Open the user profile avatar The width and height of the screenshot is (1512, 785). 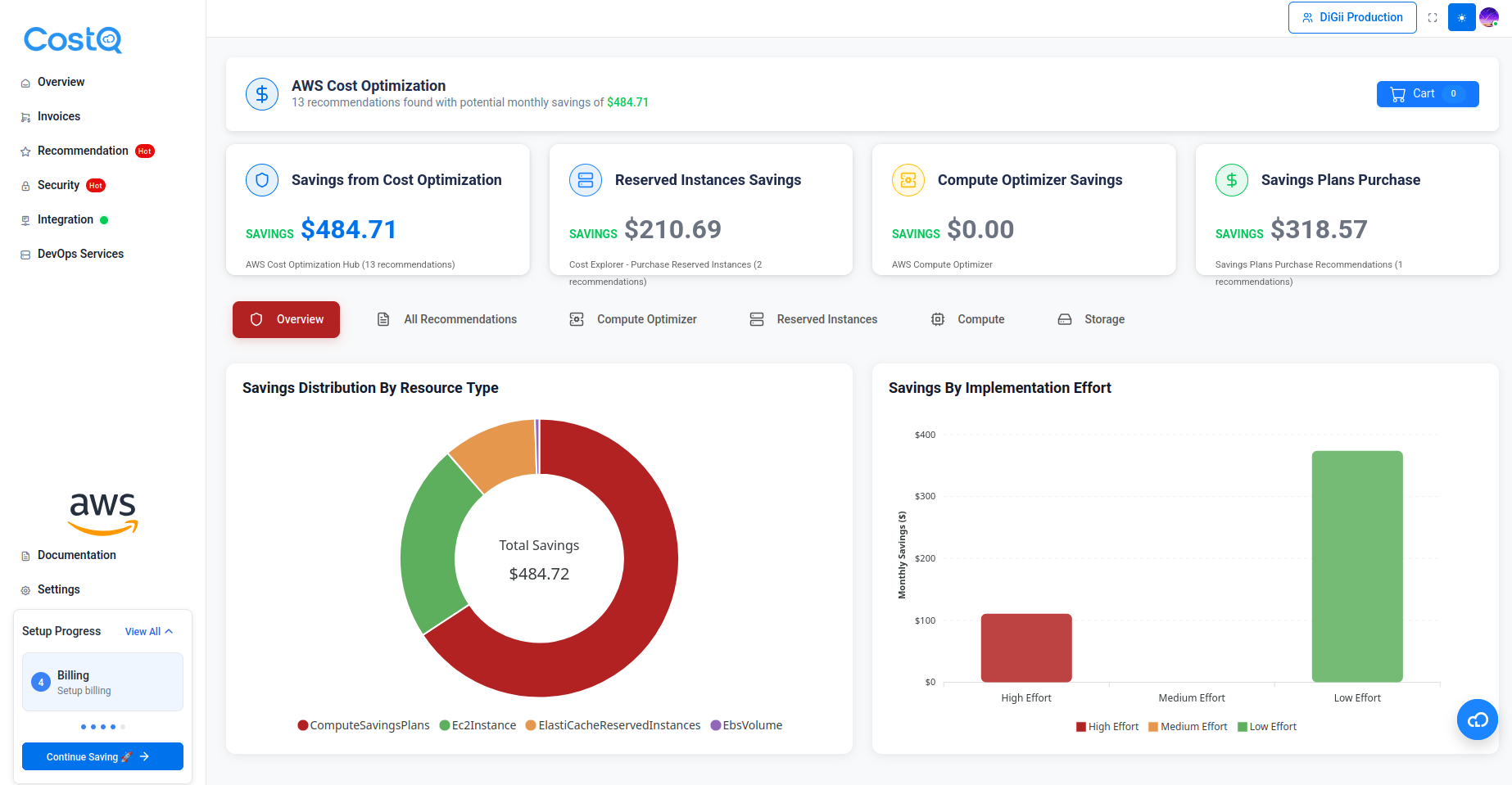click(1489, 17)
